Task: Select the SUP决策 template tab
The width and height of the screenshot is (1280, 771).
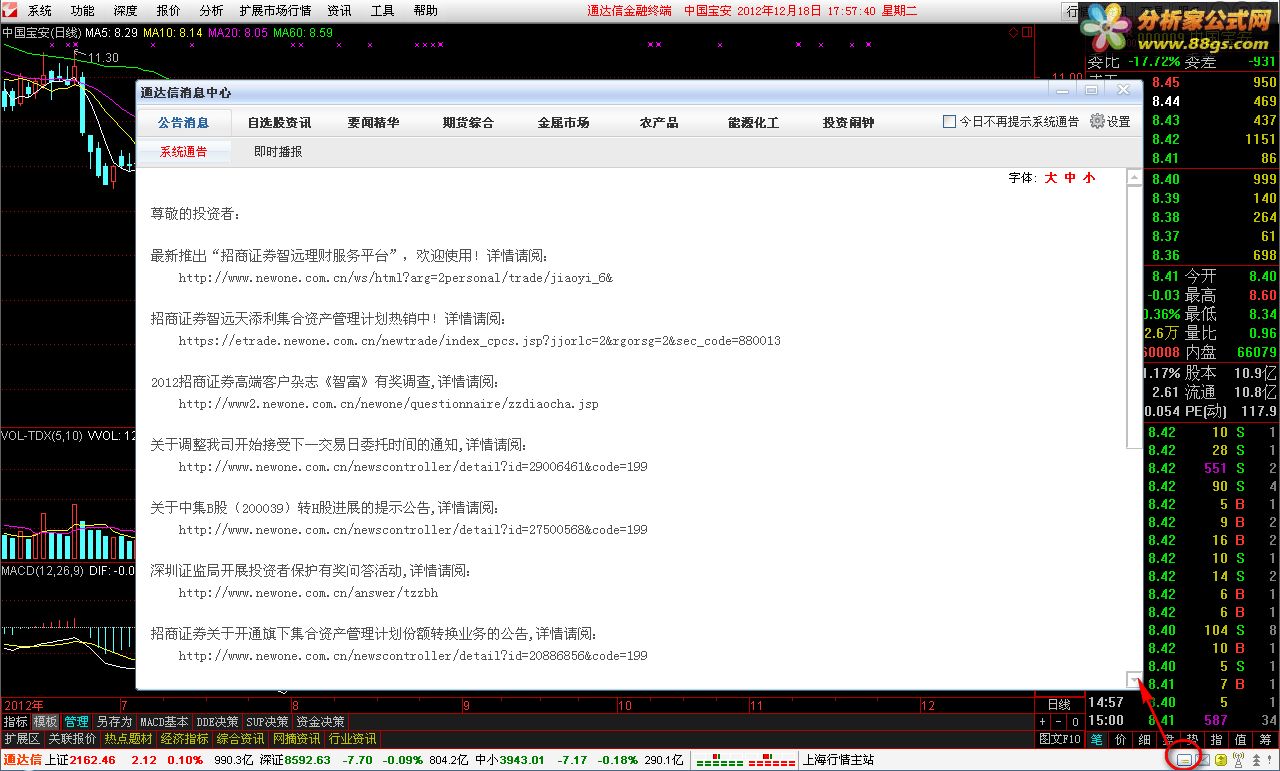Action: coord(267,721)
